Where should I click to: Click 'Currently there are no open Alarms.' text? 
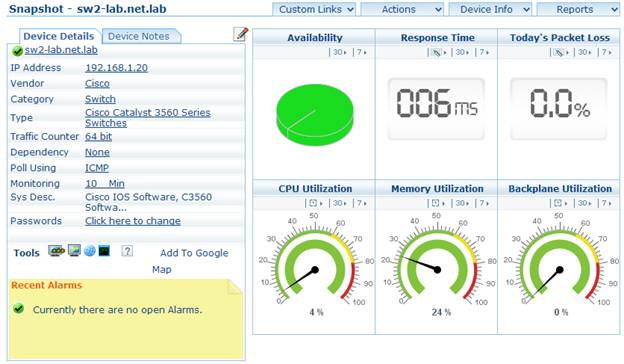(117, 310)
